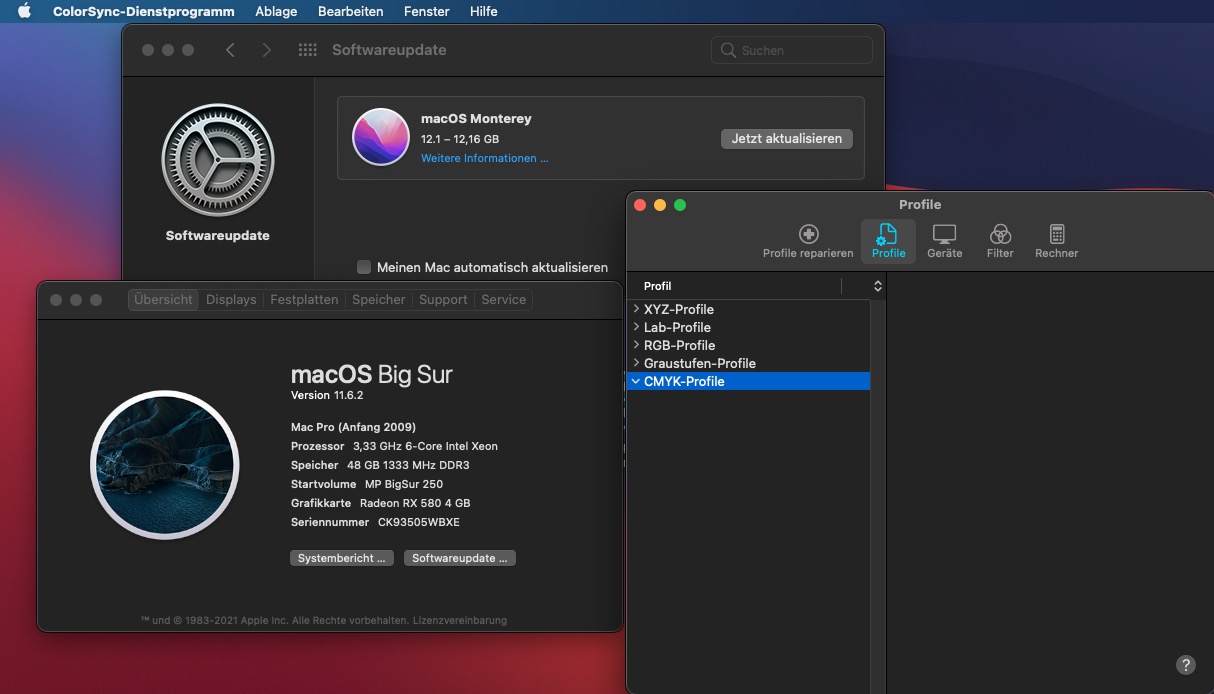Select RGB-Profile row label
The image size is (1214, 694).
point(680,345)
